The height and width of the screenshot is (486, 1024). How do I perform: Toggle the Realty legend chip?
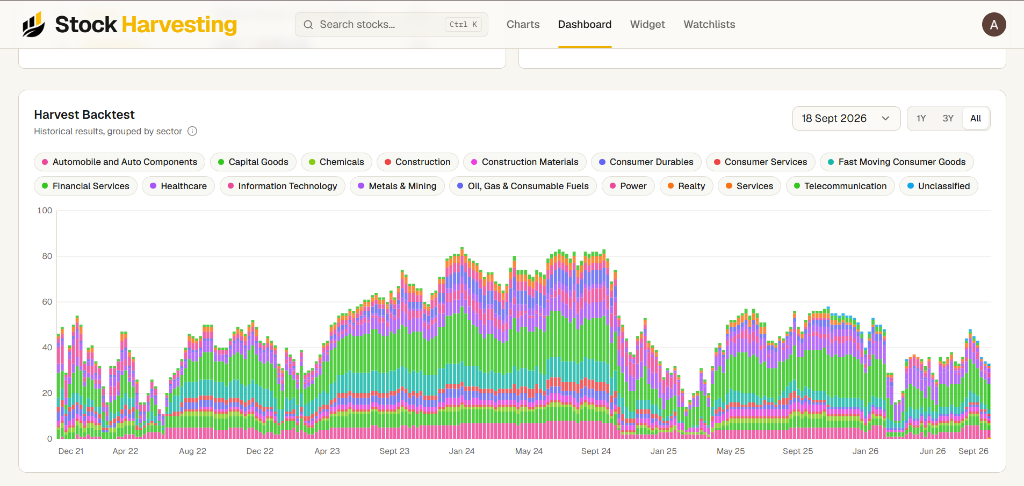686,186
